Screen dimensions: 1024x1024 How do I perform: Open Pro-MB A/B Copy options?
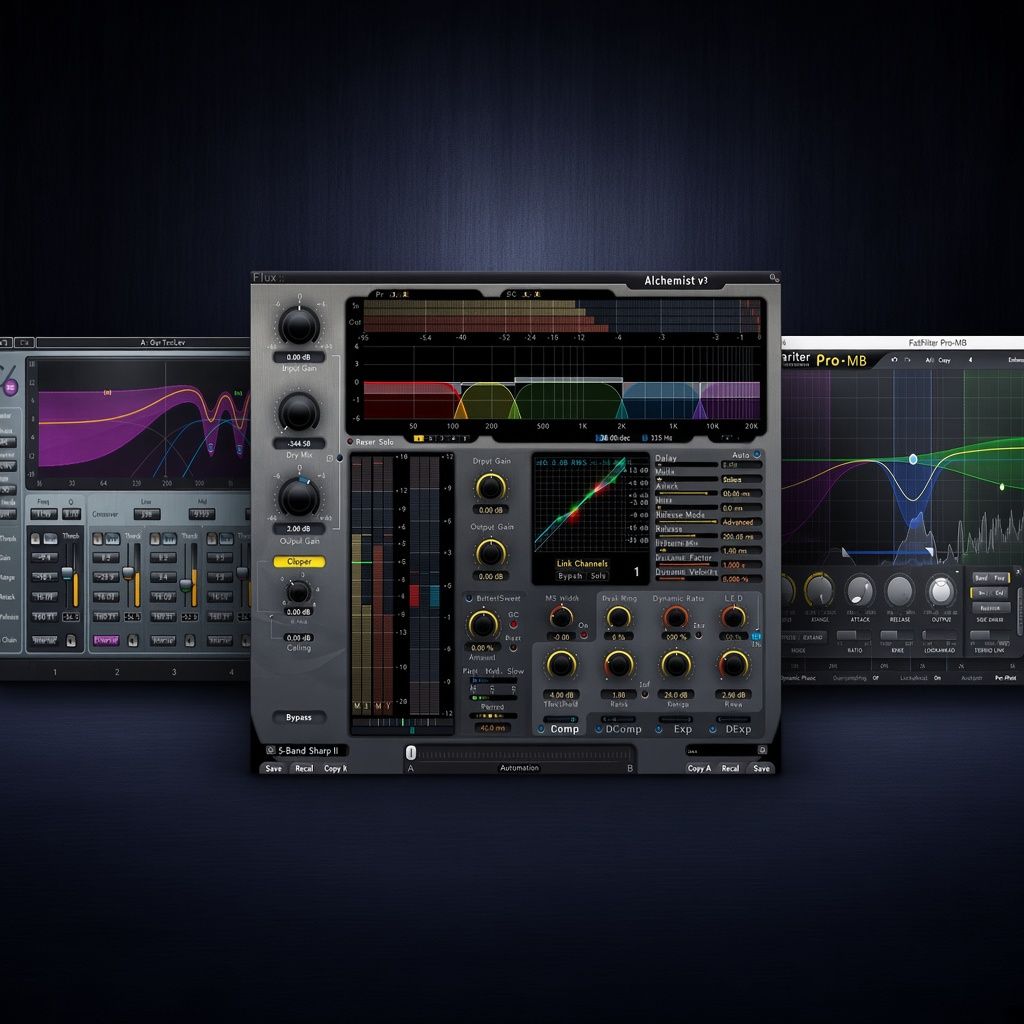(938, 360)
